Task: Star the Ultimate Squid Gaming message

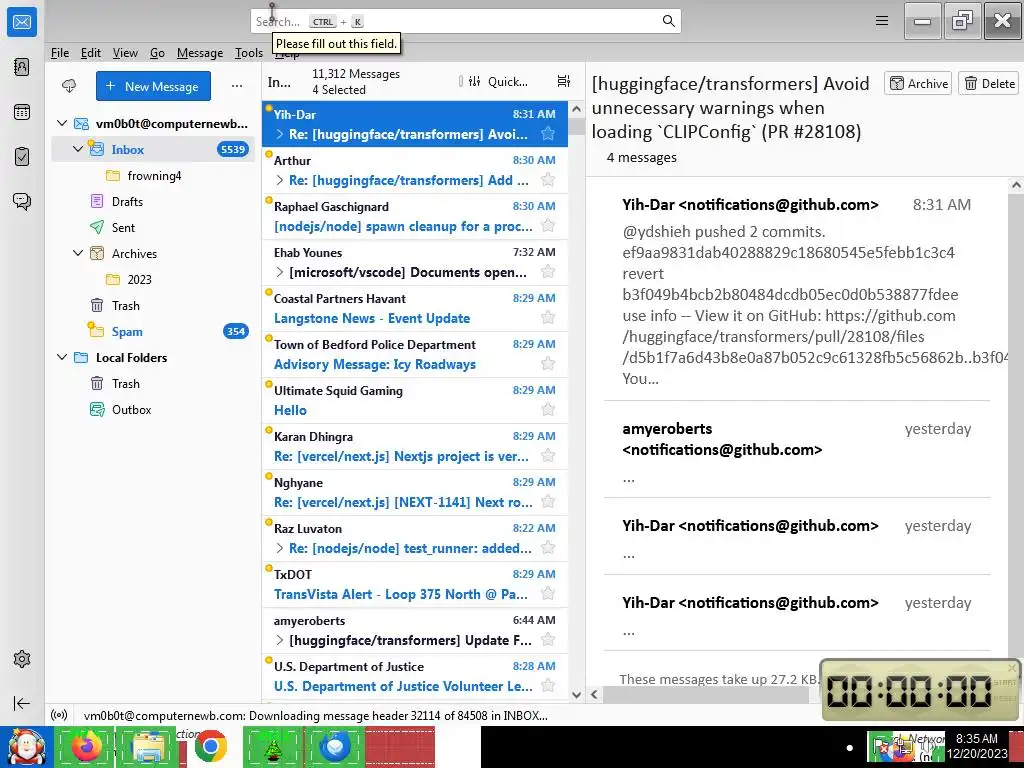Action: [548, 410]
